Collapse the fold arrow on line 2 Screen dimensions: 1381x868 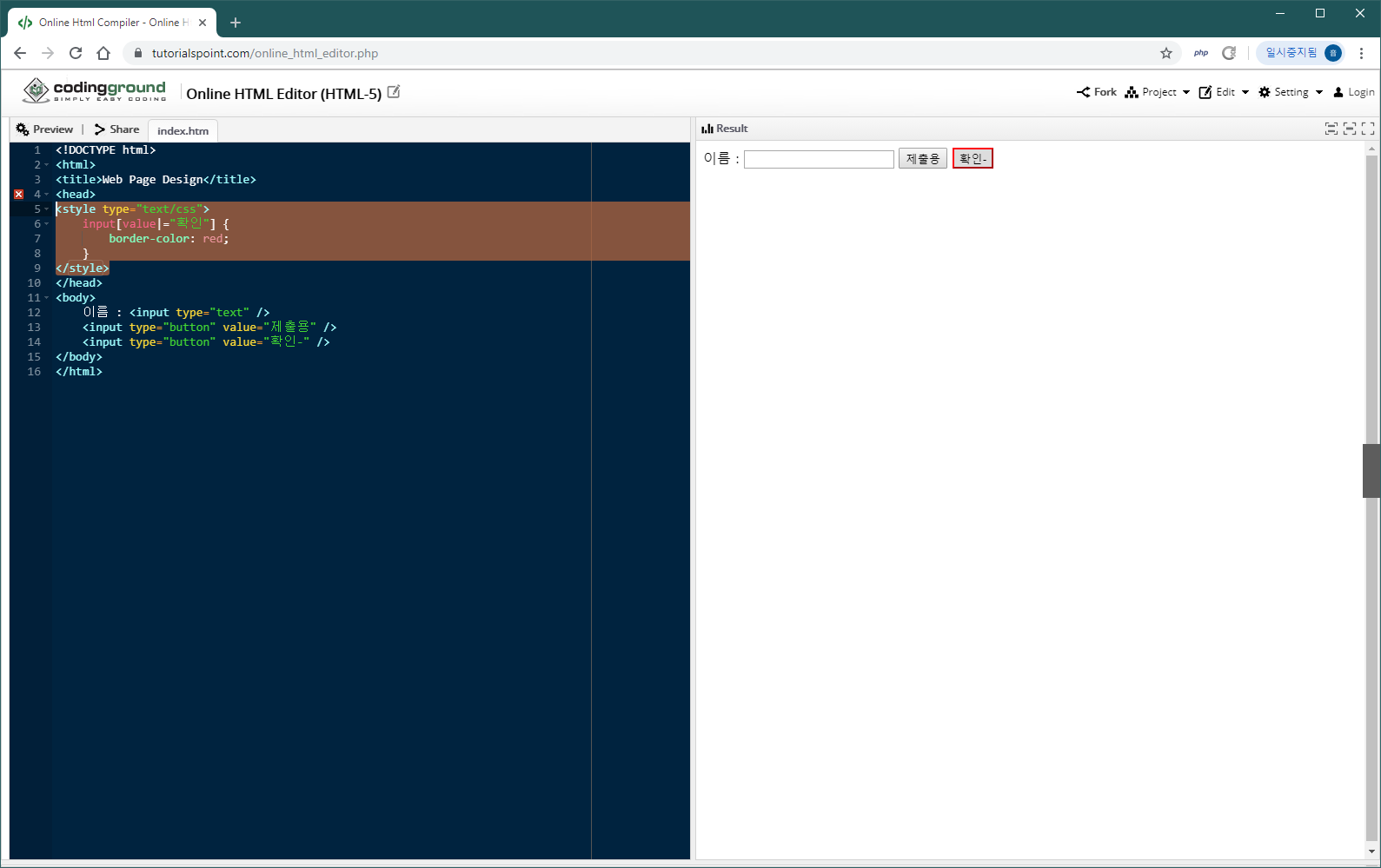click(47, 165)
